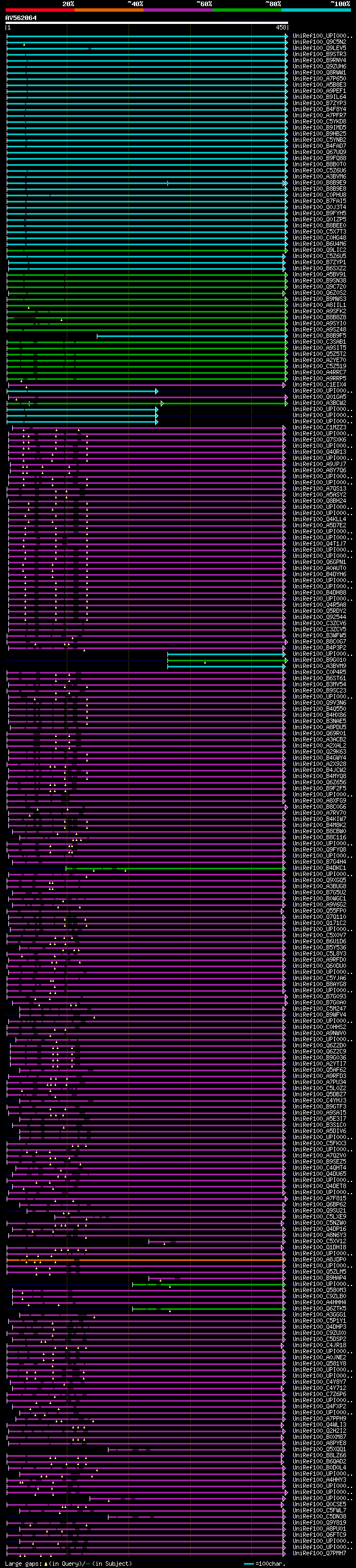
Task: Select the UniRef100_B8B9E8 label
Action: point(319,189)
